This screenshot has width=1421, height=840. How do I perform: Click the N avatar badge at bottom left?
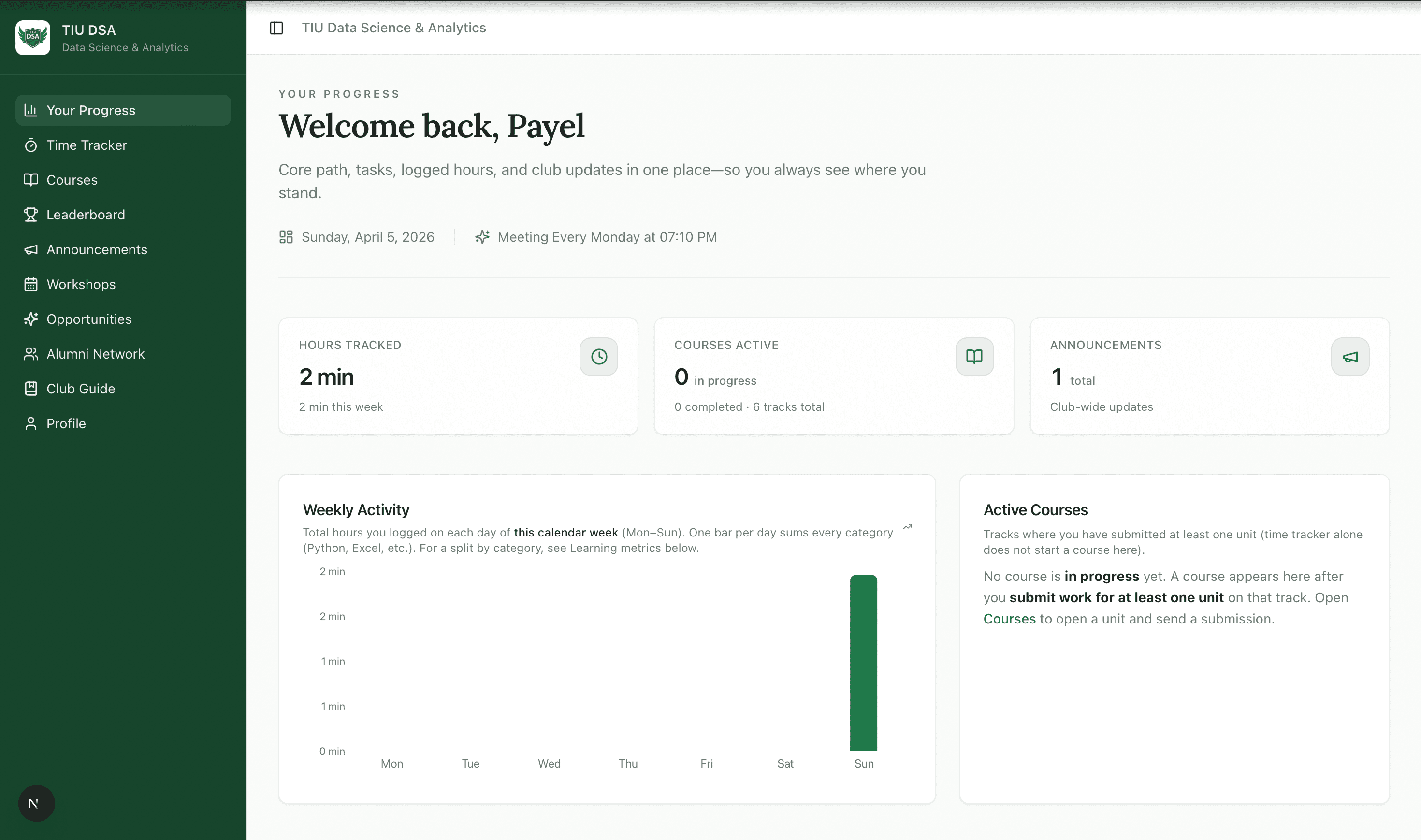(x=36, y=803)
